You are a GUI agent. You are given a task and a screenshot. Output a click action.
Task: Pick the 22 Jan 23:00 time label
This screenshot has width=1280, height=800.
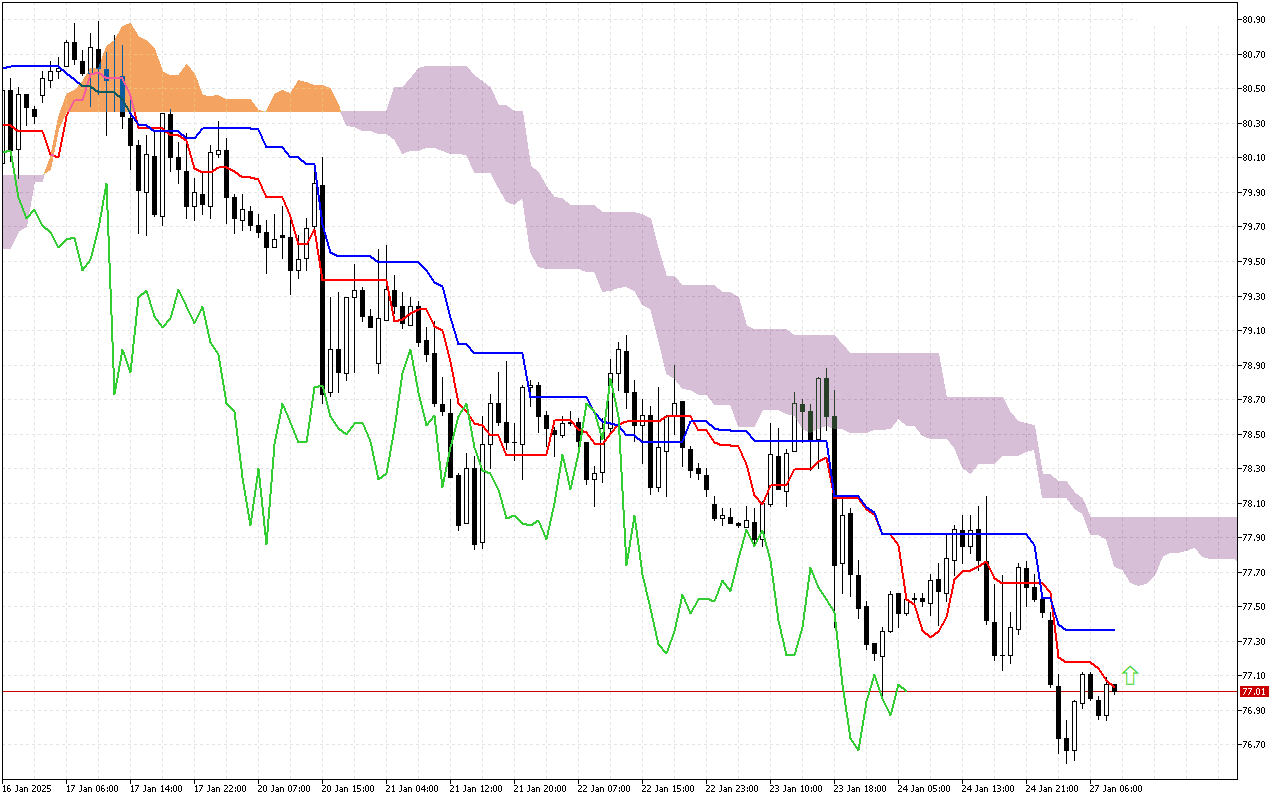pos(732,788)
